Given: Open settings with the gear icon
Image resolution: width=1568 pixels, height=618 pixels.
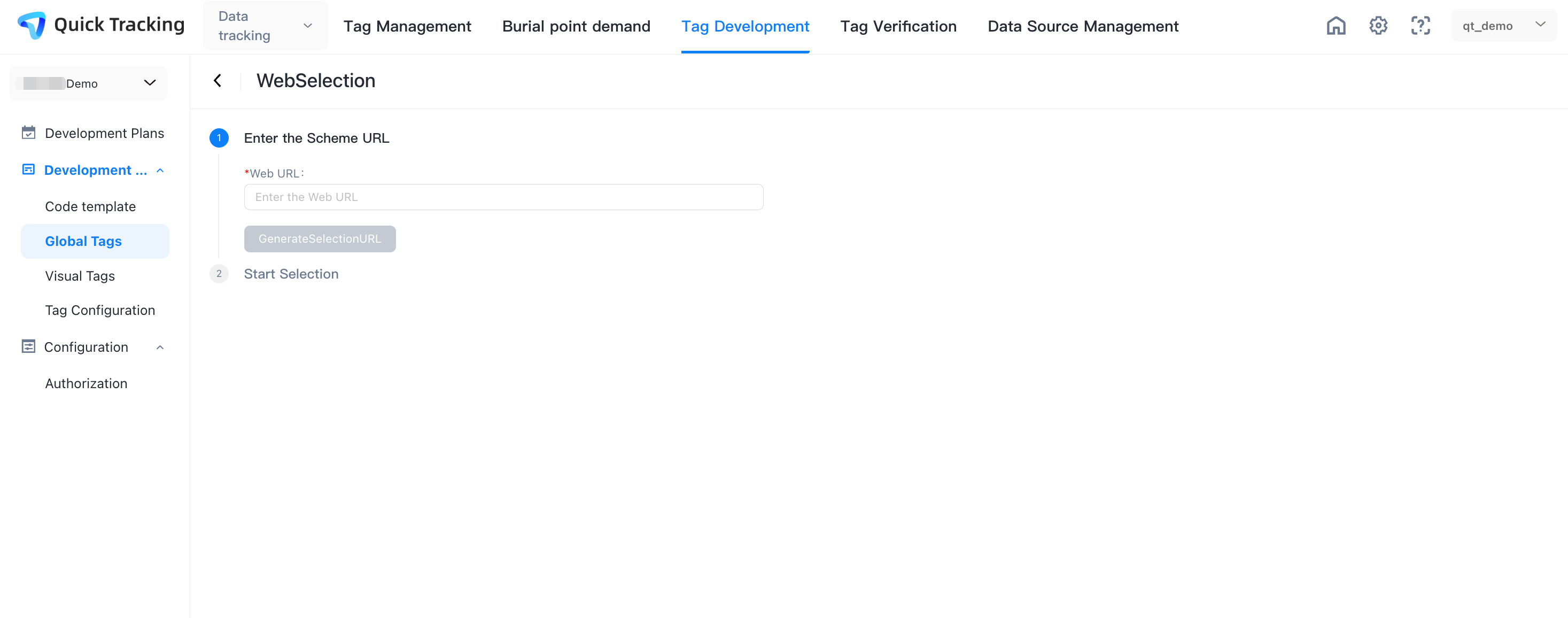Looking at the screenshot, I should pyautogui.click(x=1378, y=26).
